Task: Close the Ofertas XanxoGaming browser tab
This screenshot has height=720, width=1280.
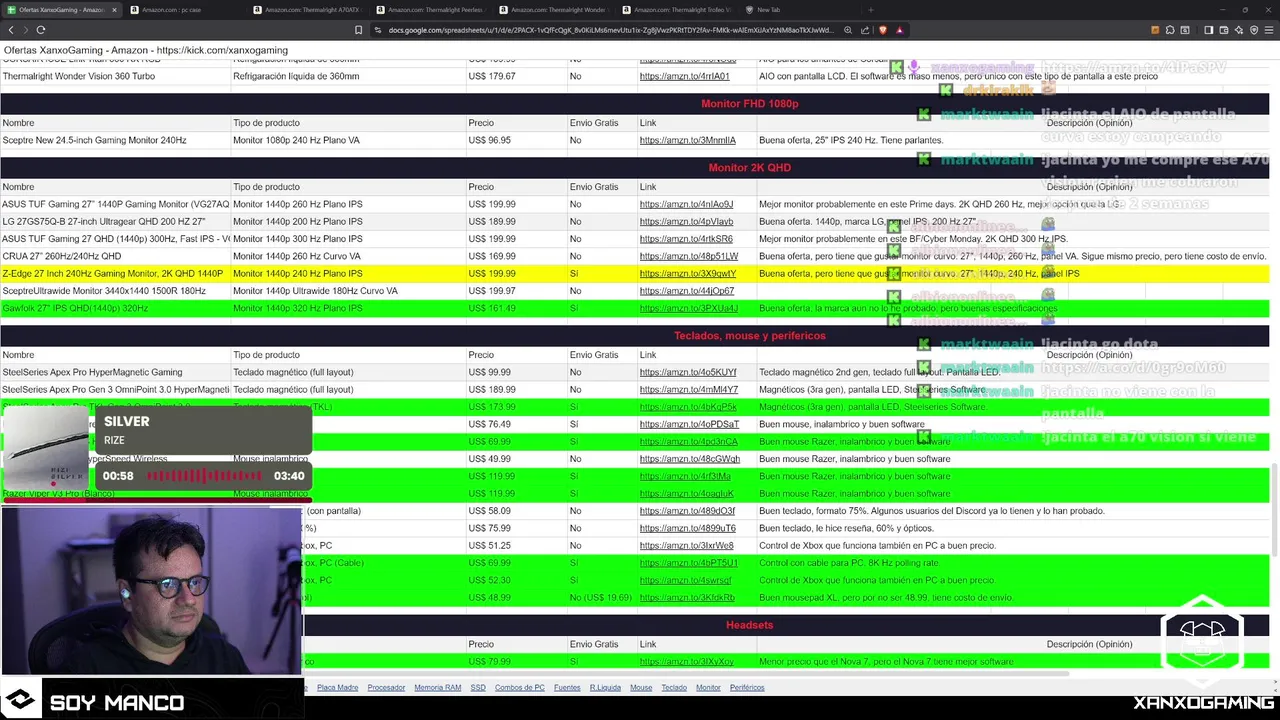Action: pos(114,10)
